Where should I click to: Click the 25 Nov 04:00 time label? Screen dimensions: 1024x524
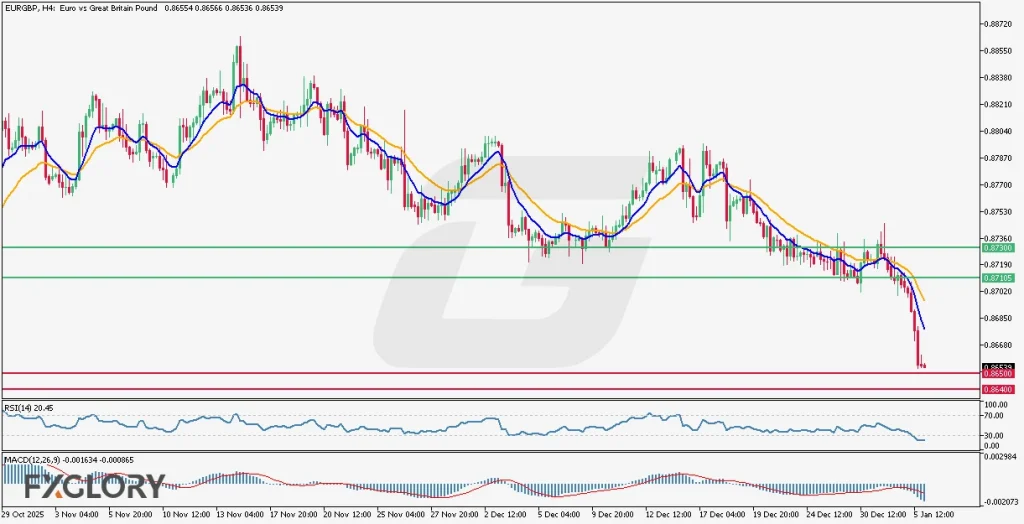[402, 514]
